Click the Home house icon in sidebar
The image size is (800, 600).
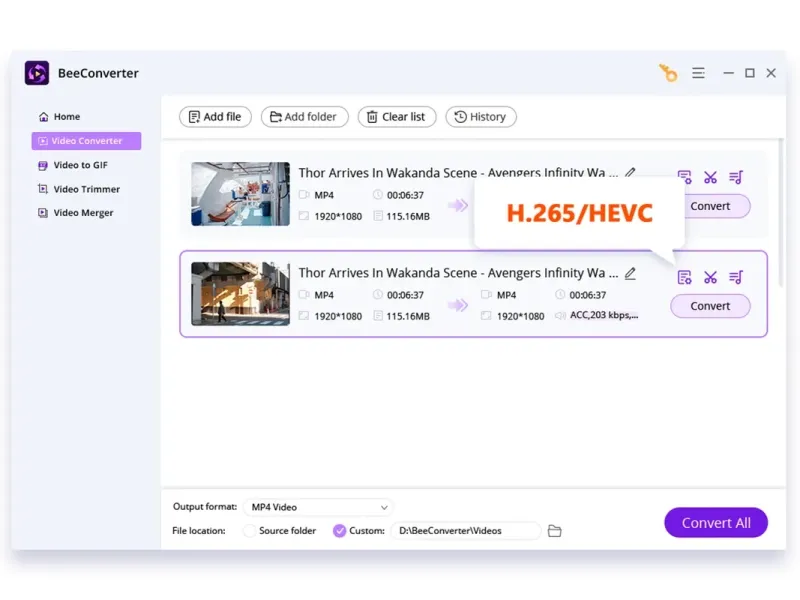[x=43, y=117]
